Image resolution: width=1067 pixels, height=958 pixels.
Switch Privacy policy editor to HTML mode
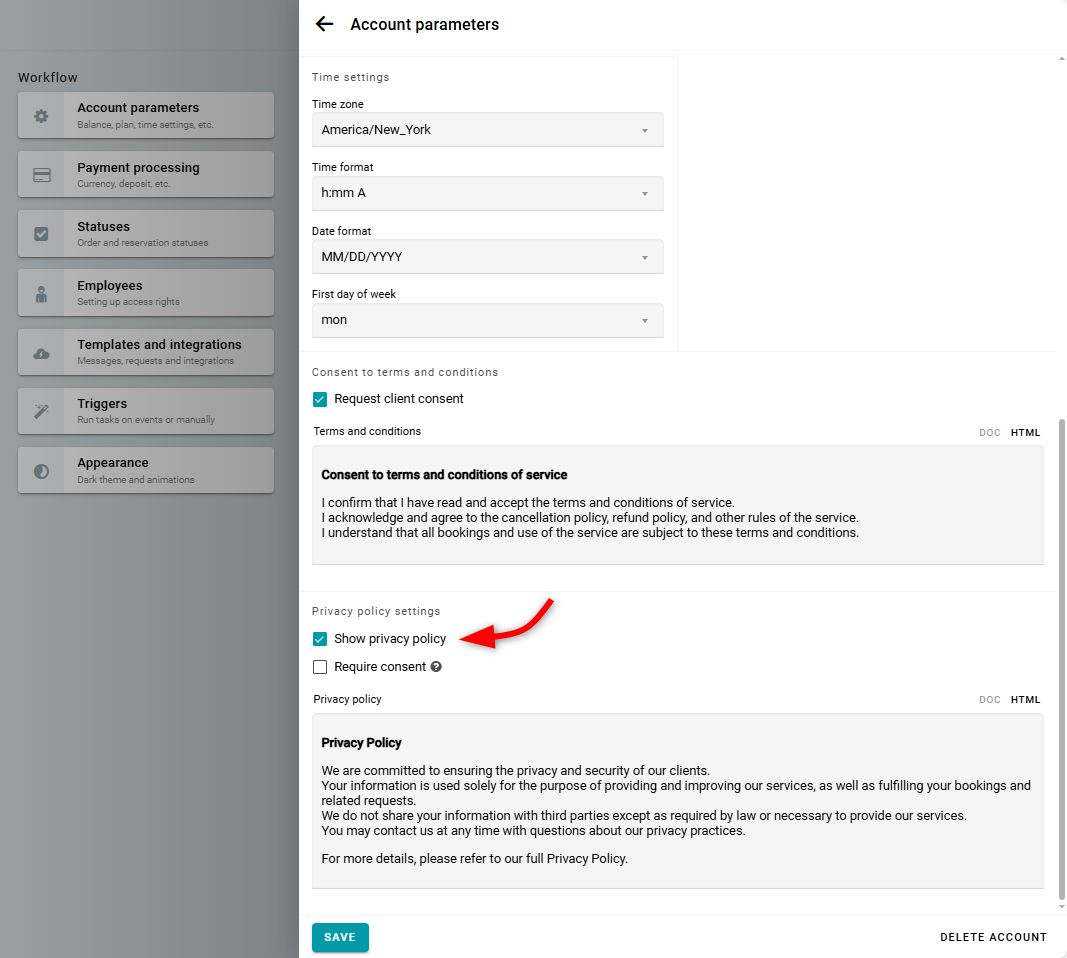click(x=1025, y=700)
